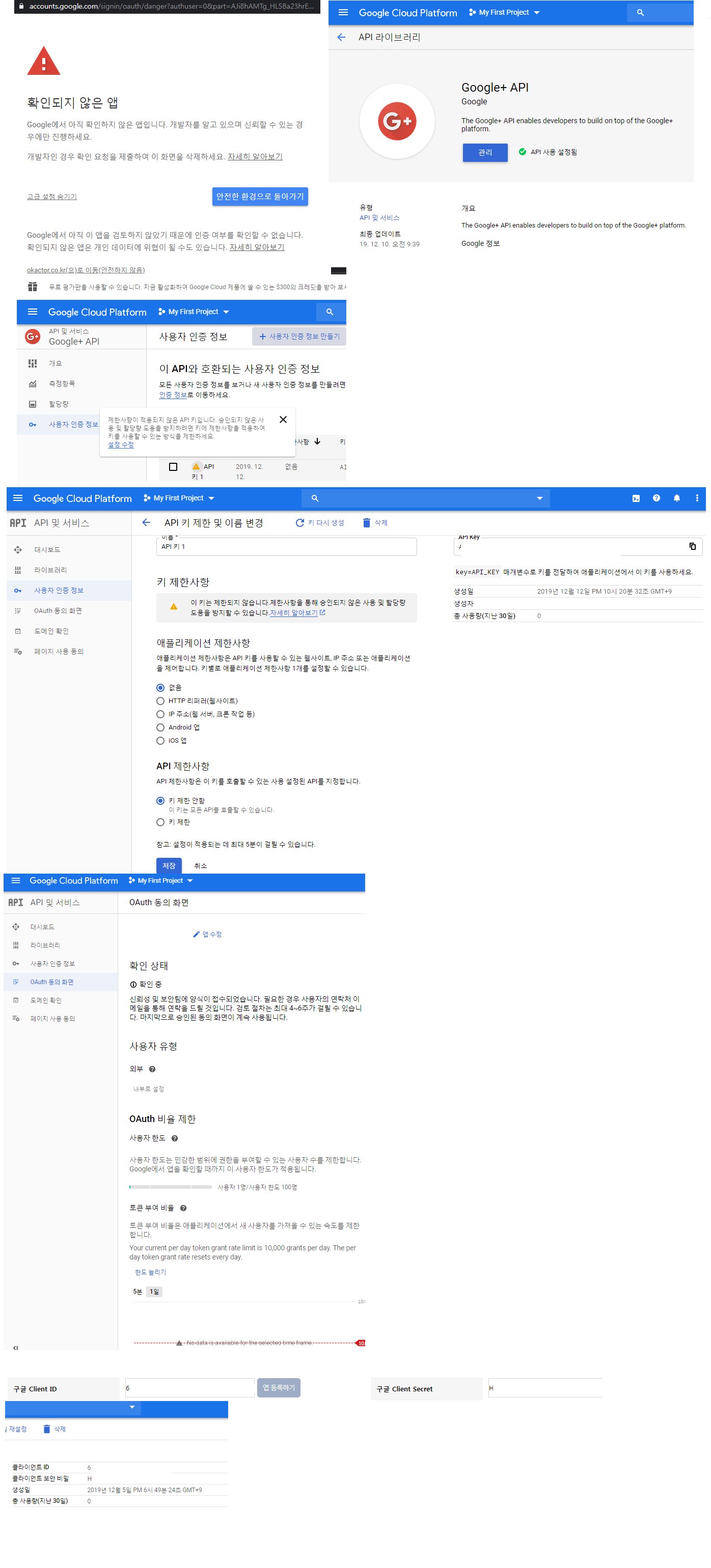Click 취소 next to 저장
The image size is (711, 1568).
201,866
